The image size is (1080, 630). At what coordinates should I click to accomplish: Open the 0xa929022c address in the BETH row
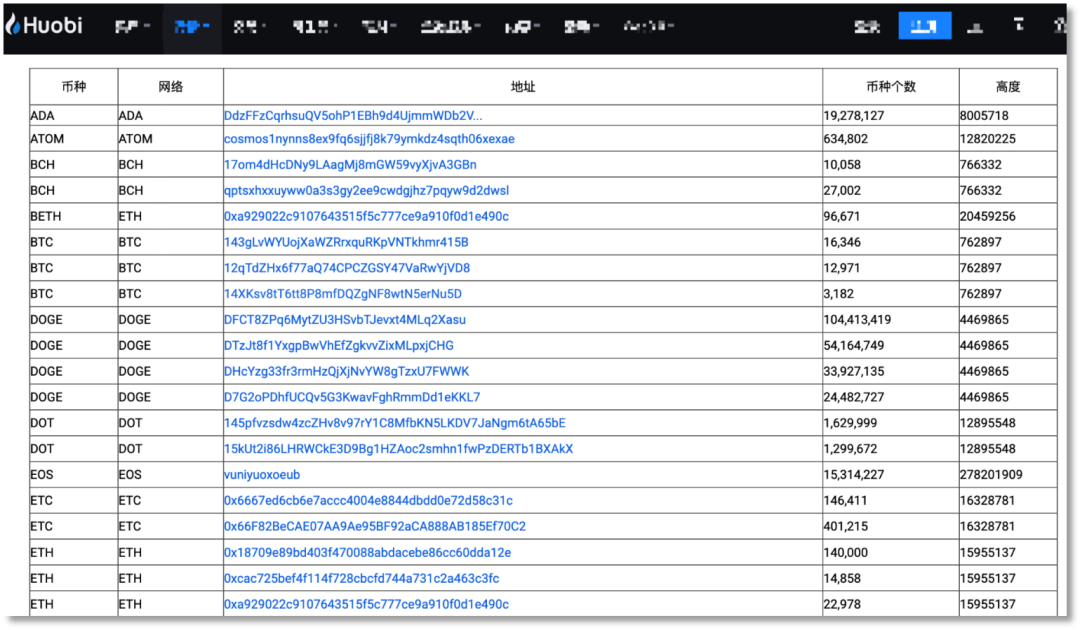[x=366, y=216]
